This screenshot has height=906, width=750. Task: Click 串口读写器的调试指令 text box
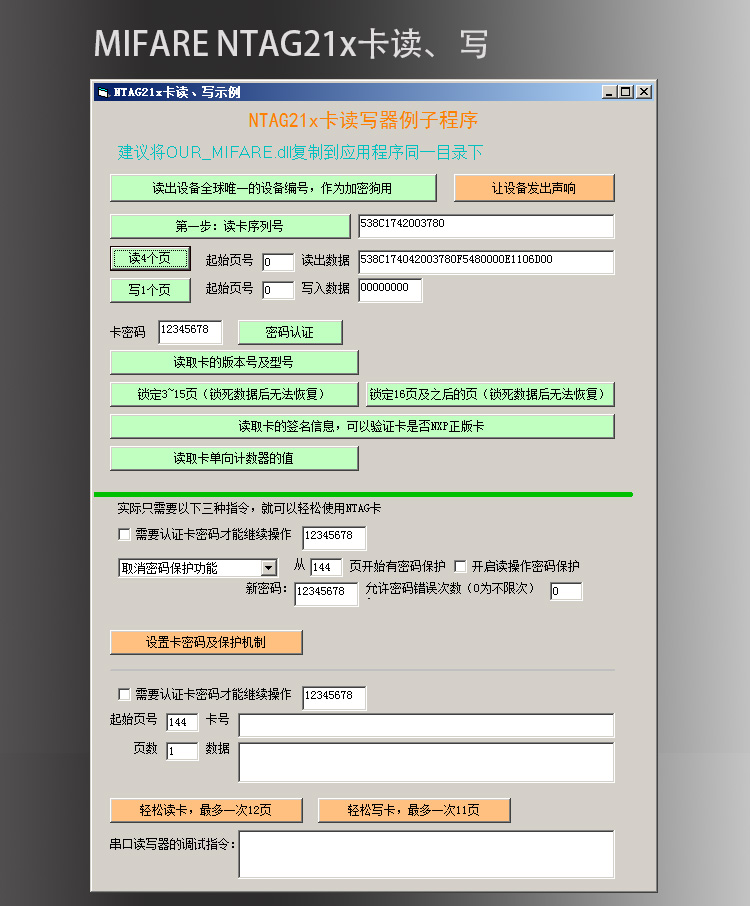pos(426,855)
